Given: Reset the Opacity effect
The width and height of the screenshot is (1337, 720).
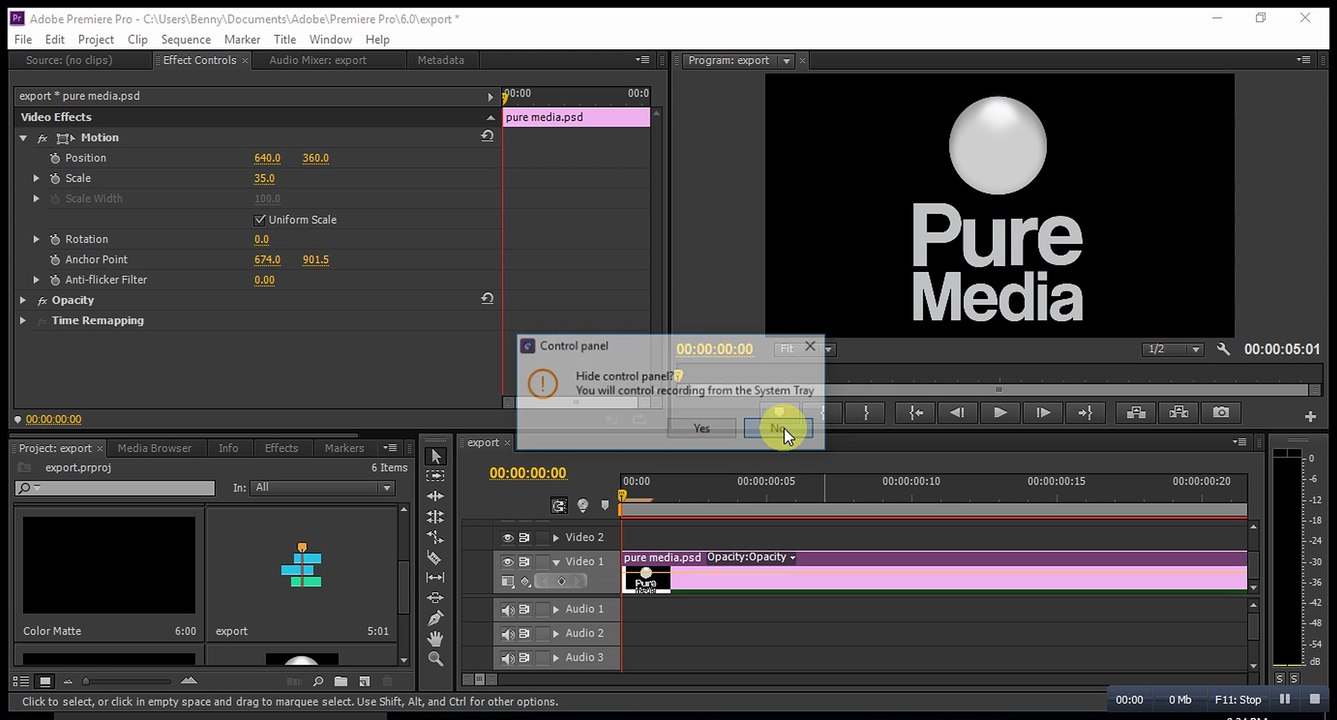Looking at the screenshot, I should pos(487,299).
